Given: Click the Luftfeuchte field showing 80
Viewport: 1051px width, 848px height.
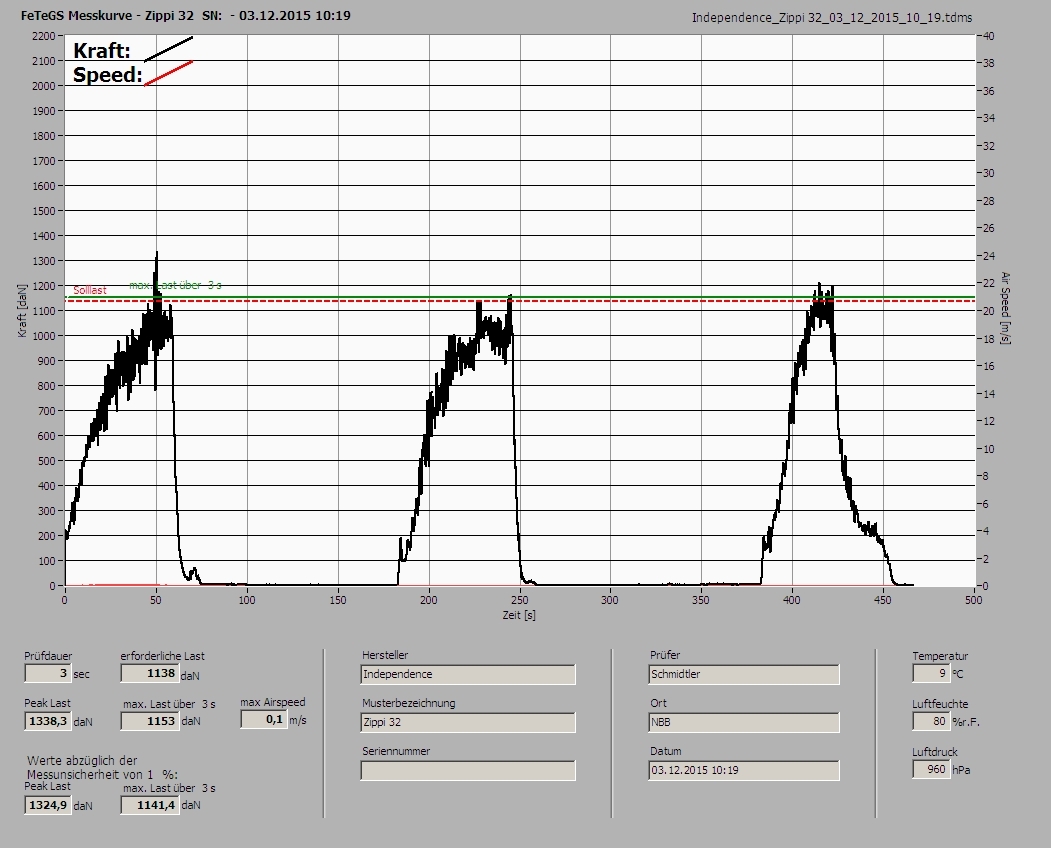Looking at the screenshot, I should point(930,721).
